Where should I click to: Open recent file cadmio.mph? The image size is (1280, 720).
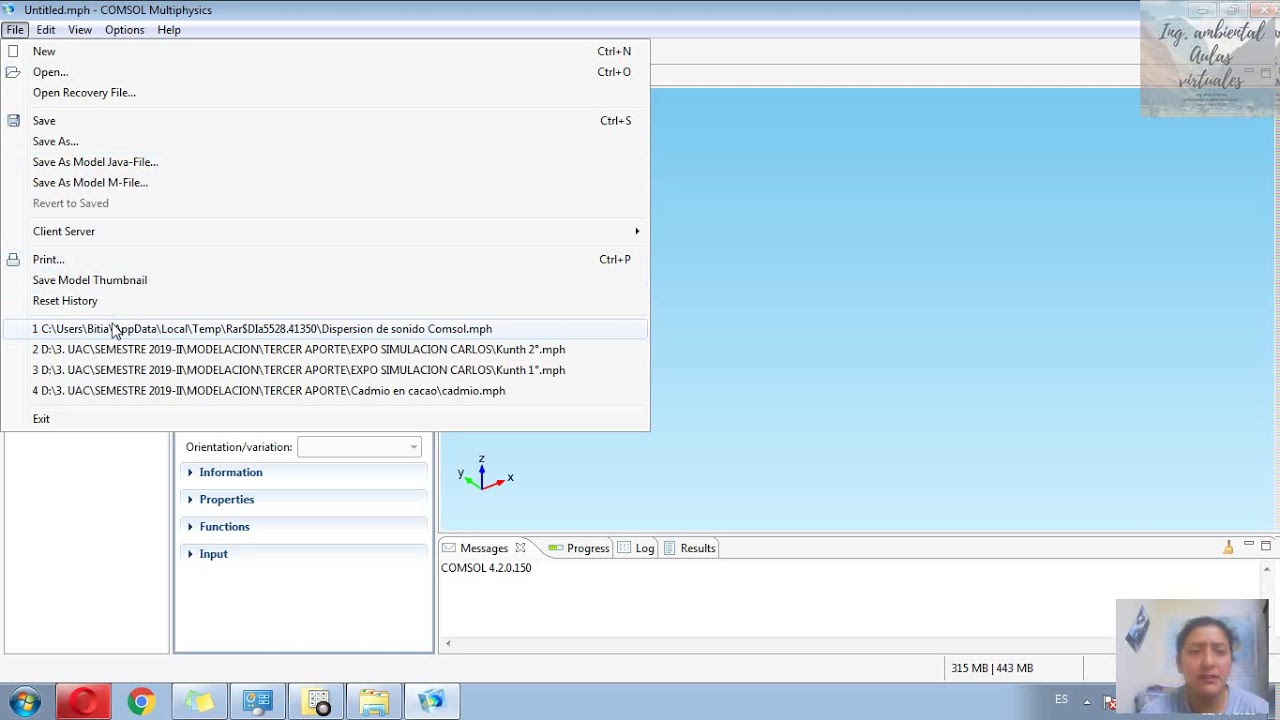pyautogui.click(x=325, y=391)
